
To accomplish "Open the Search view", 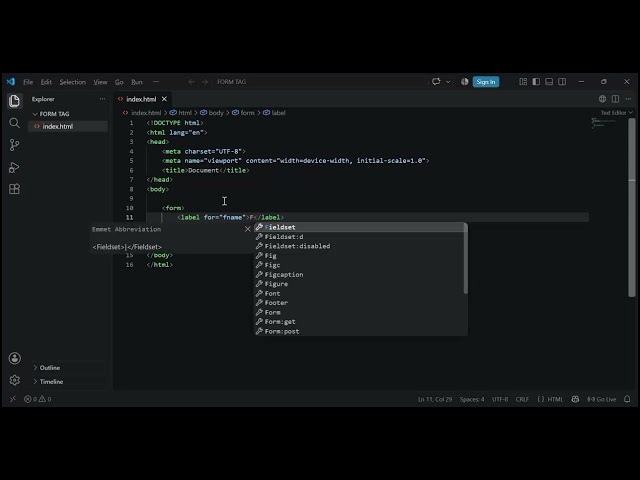I will [x=14, y=123].
